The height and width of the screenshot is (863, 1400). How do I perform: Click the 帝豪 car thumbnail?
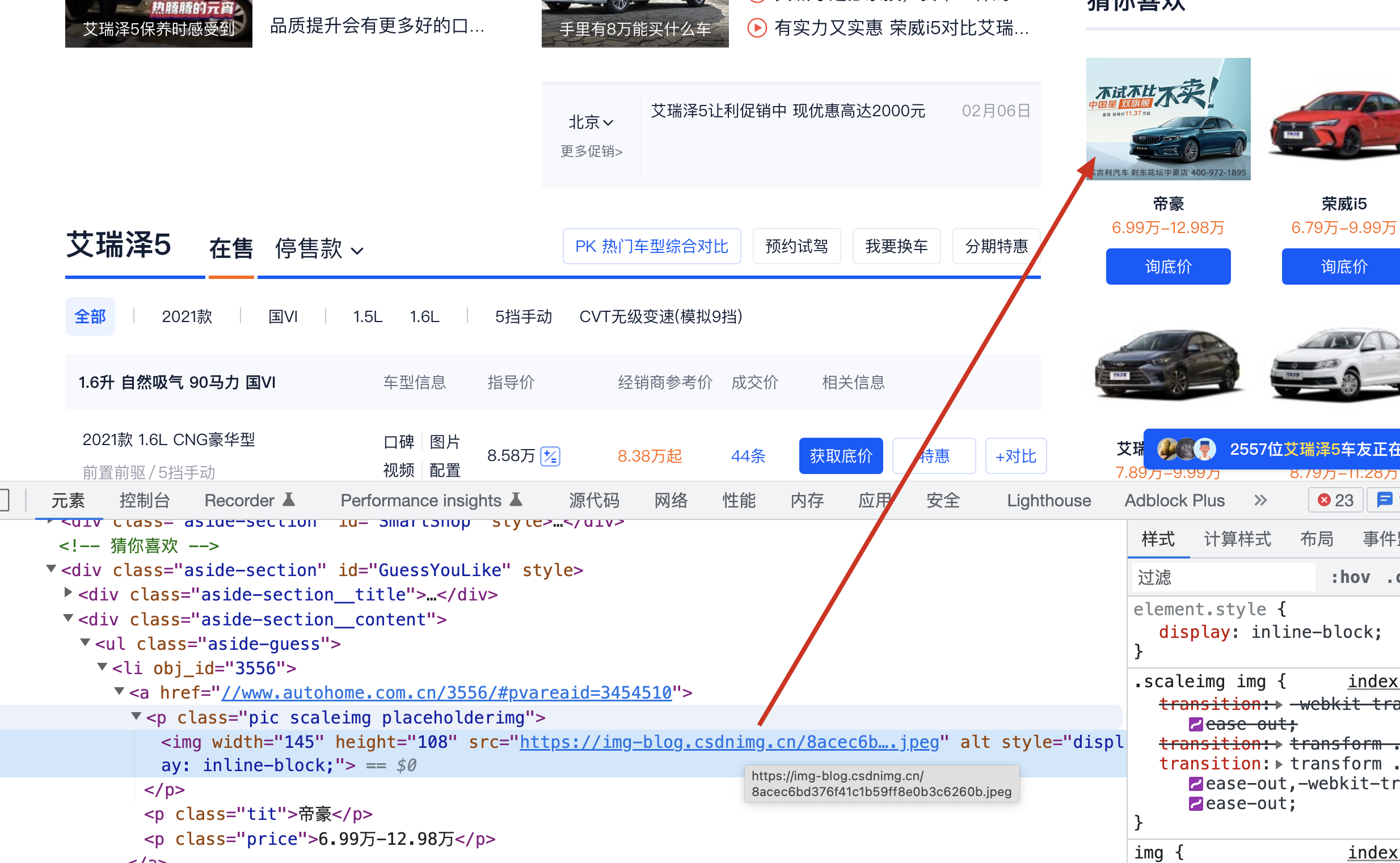1168,119
